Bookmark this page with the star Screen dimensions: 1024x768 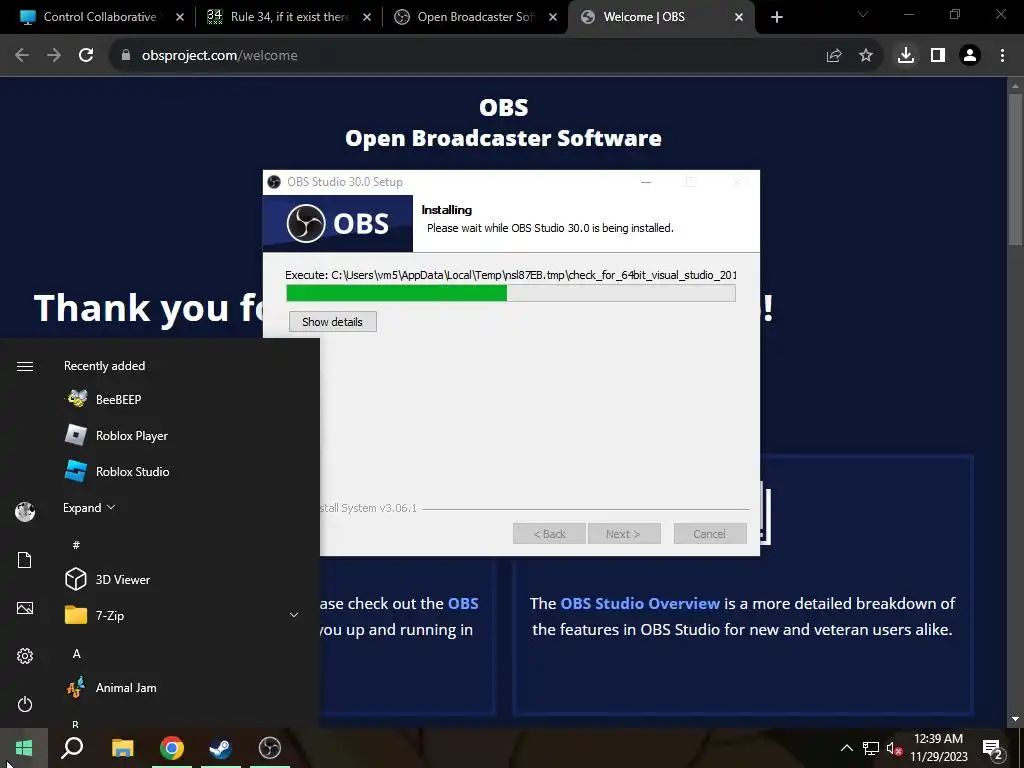tap(866, 56)
